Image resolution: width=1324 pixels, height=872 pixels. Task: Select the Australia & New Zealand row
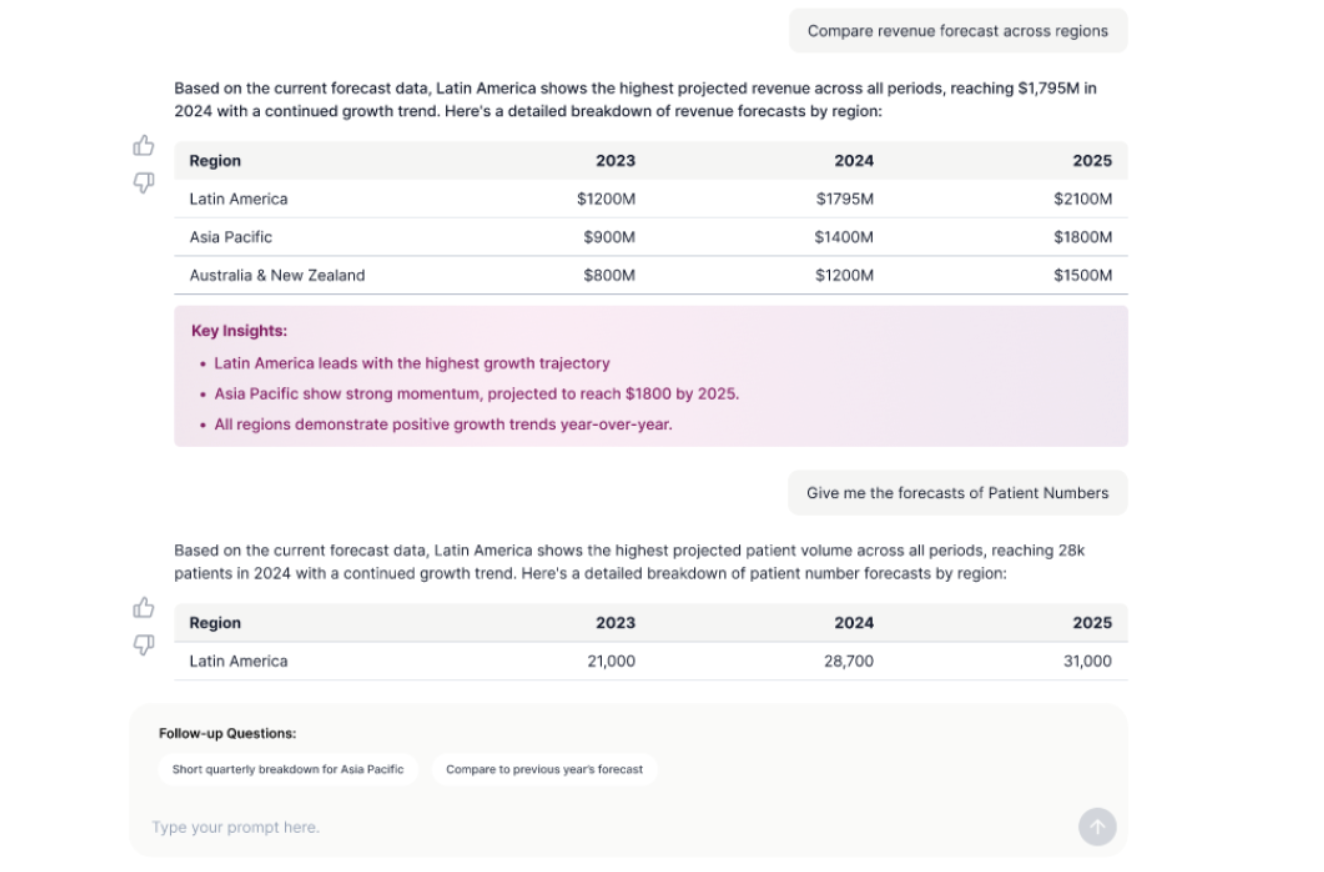pyautogui.click(x=277, y=275)
